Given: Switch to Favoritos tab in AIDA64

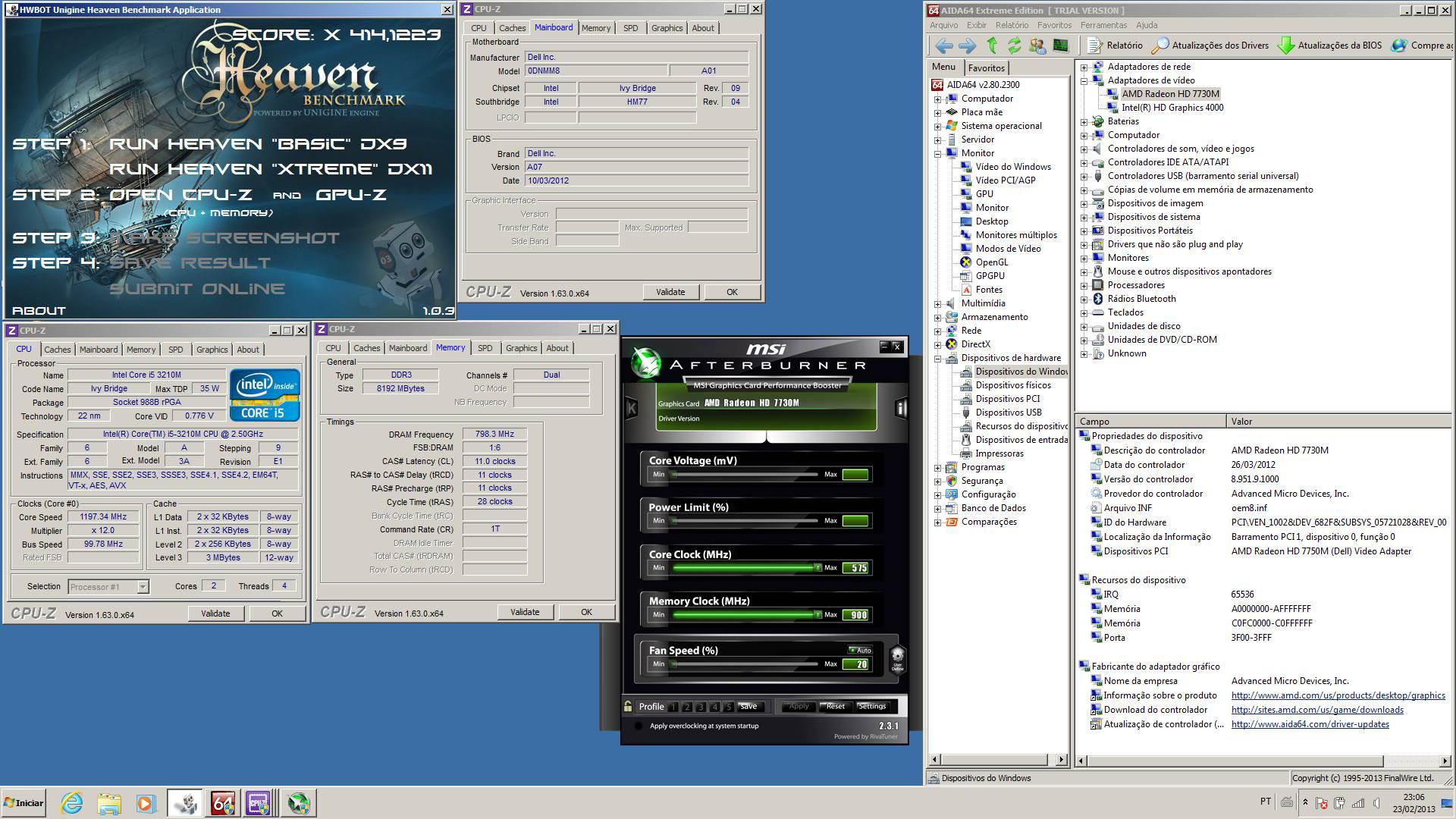Looking at the screenshot, I should [x=986, y=67].
